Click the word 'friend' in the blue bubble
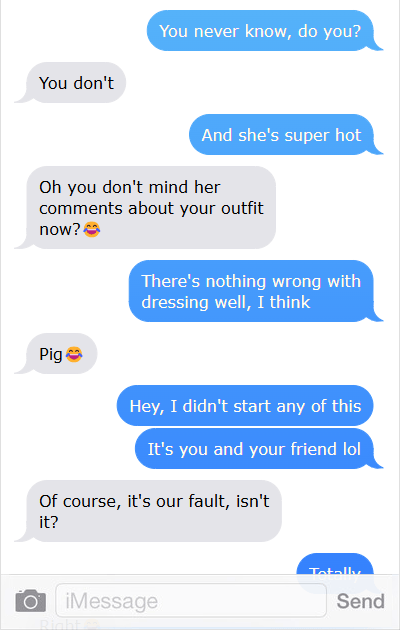This screenshot has height=630, width=400. pyautogui.click(x=314, y=449)
